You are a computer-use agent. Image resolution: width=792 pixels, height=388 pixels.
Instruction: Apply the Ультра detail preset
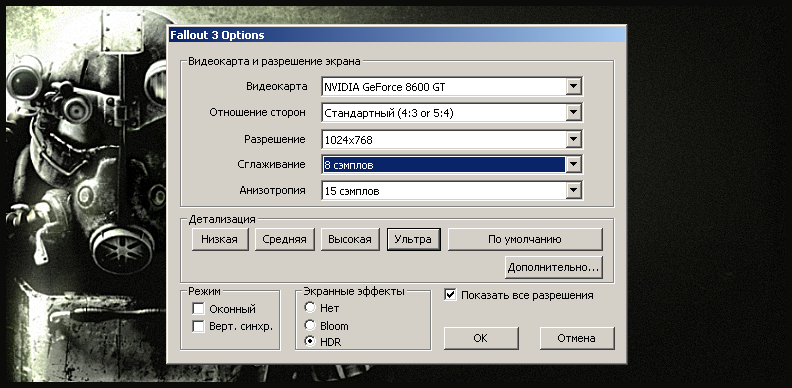[413, 239]
